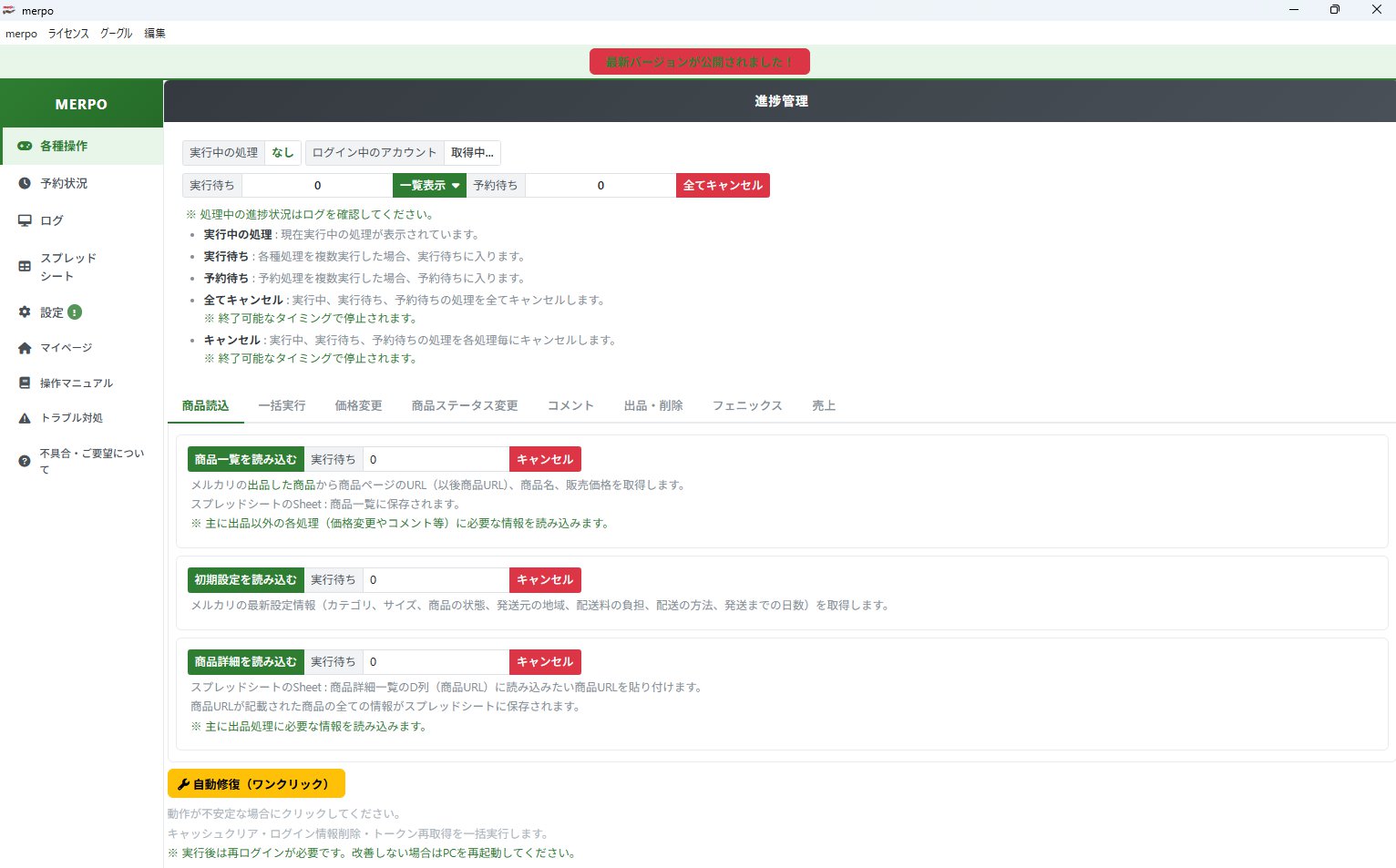Switch to the 一括実行 tab

click(x=282, y=406)
